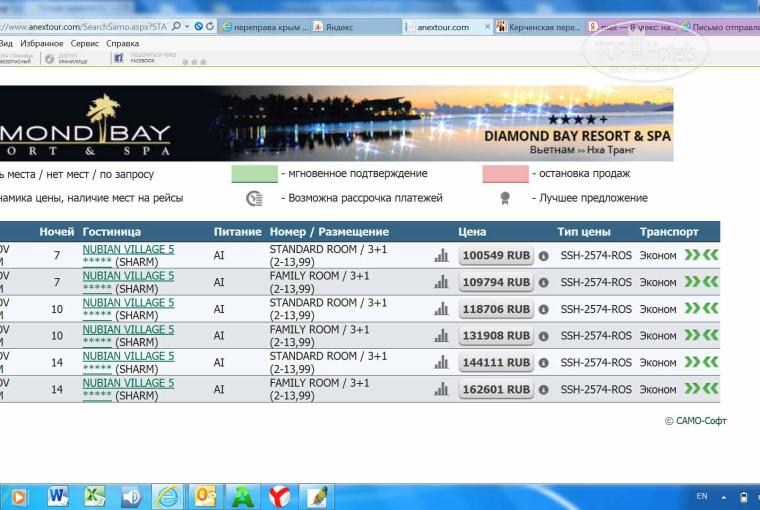This screenshot has width=760, height=510.
Task: Refresh the page with the reload icon
Action: tap(209, 27)
